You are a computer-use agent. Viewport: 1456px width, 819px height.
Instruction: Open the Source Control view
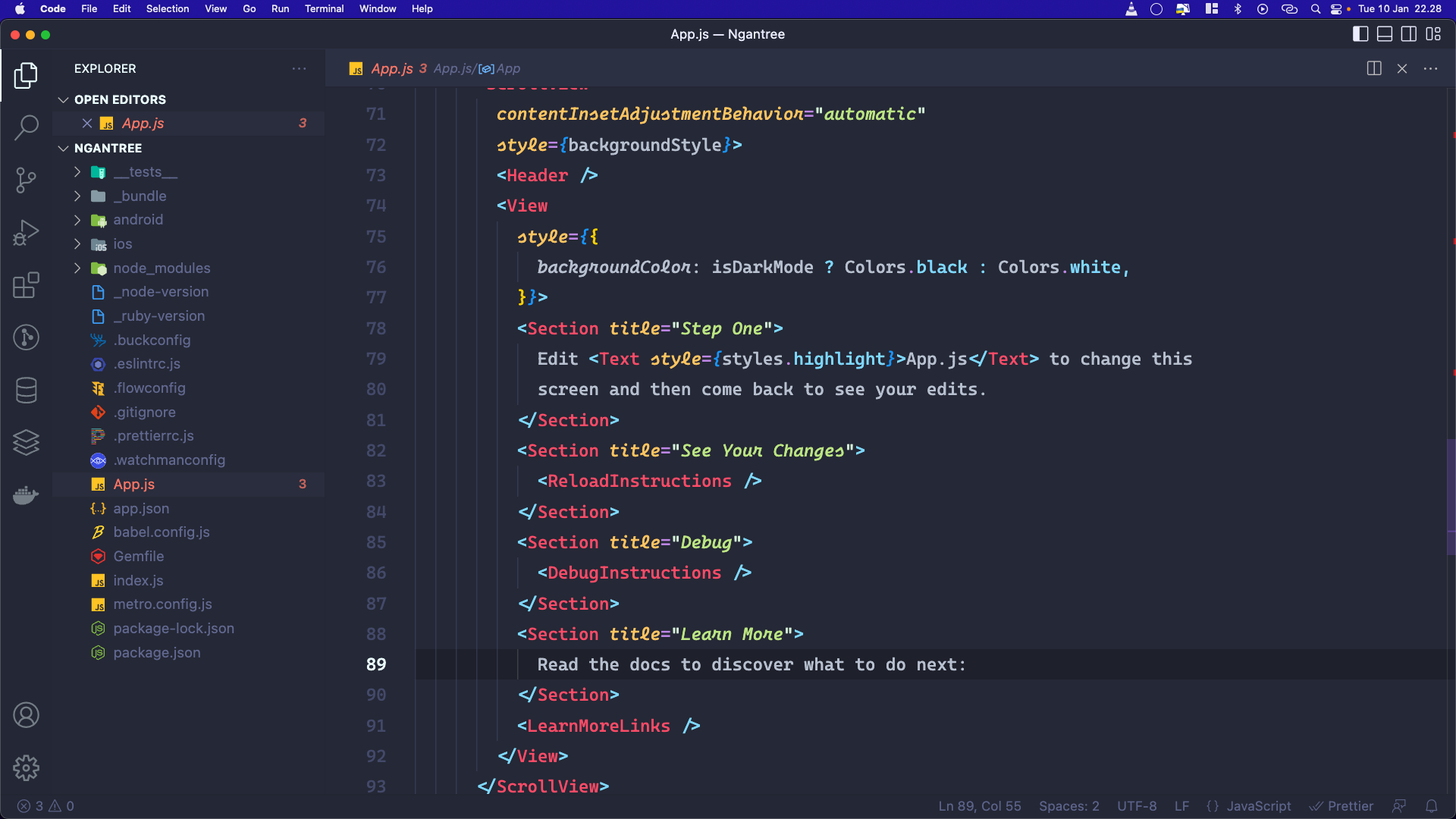[27, 180]
